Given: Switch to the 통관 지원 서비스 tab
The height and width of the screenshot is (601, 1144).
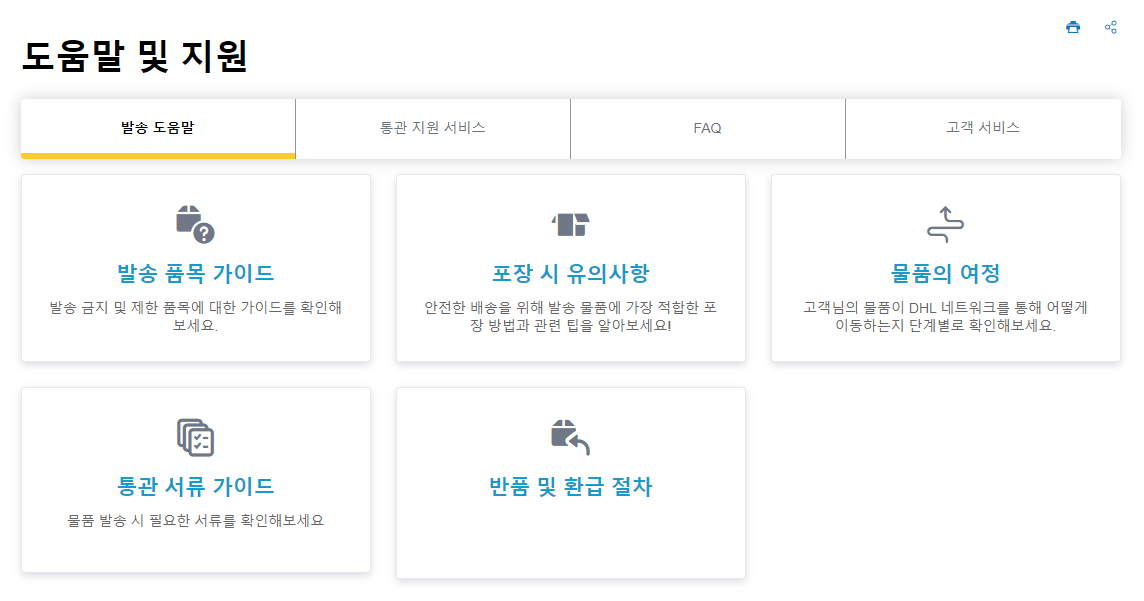Looking at the screenshot, I should click(433, 128).
